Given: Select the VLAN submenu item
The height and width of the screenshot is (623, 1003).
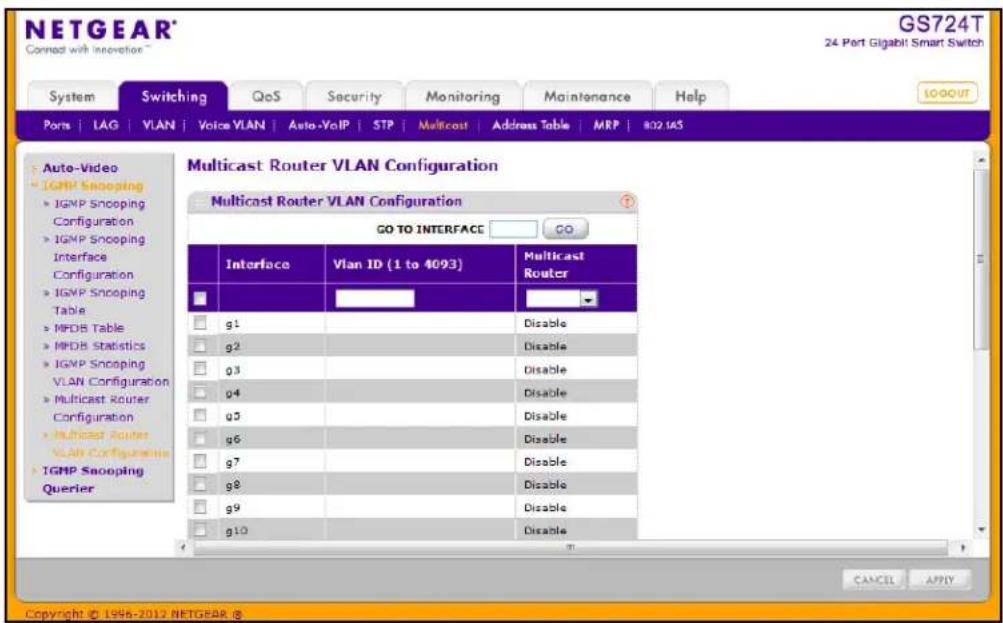Looking at the screenshot, I should pos(158,125).
